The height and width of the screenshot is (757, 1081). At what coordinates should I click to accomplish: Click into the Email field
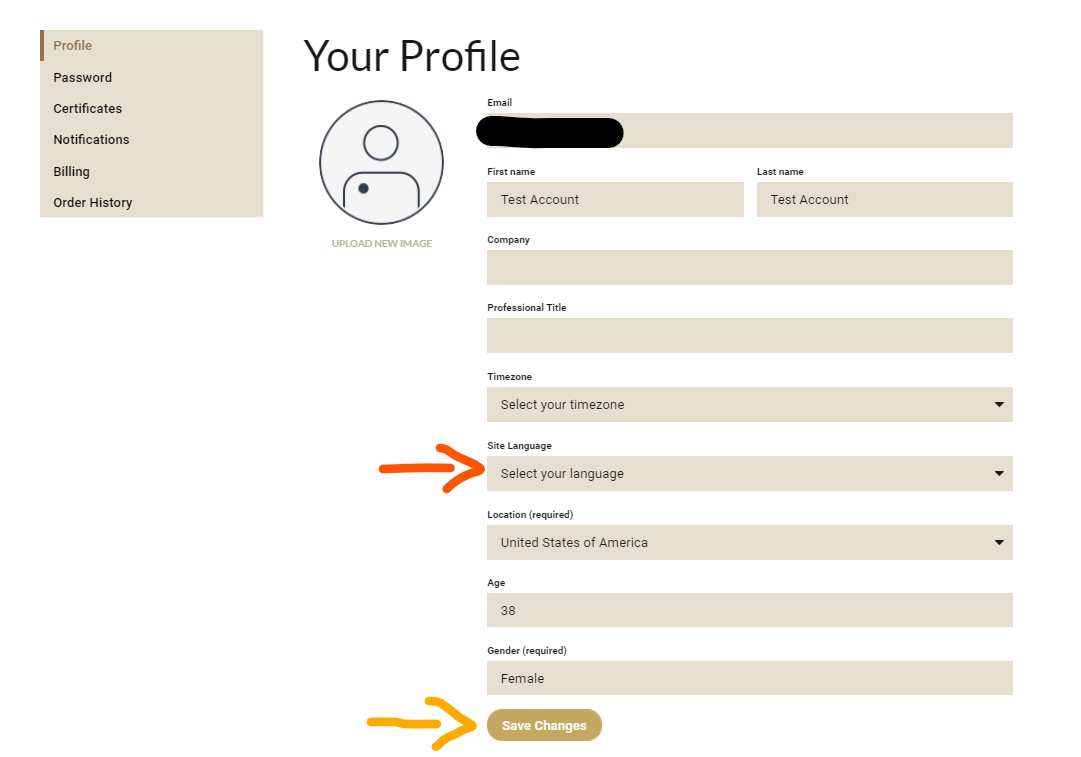749,131
